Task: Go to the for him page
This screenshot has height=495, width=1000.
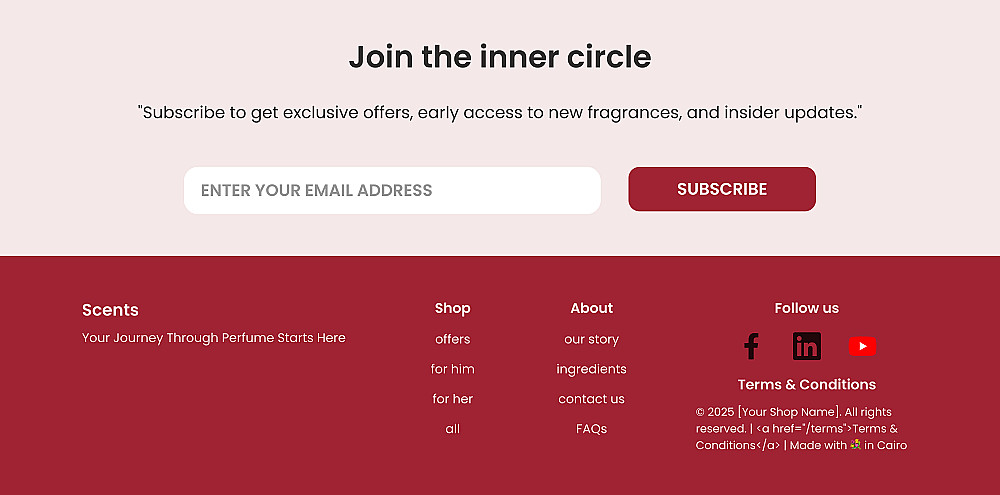Action: [453, 369]
